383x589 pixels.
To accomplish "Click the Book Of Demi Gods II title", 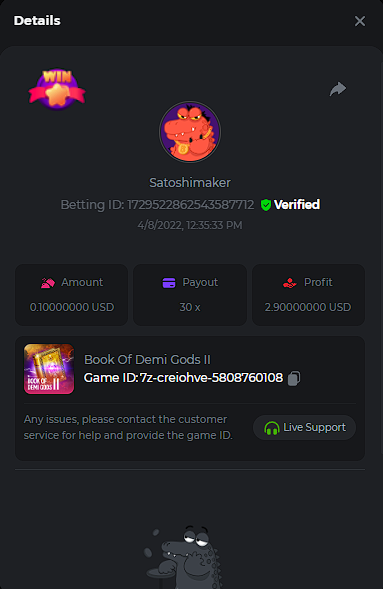I will pos(147,359).
